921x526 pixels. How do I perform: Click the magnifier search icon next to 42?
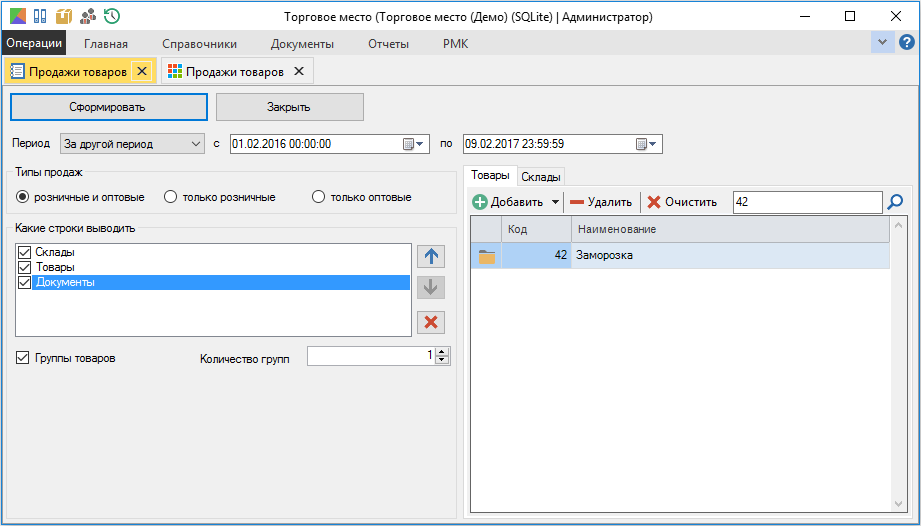point(895,202)
